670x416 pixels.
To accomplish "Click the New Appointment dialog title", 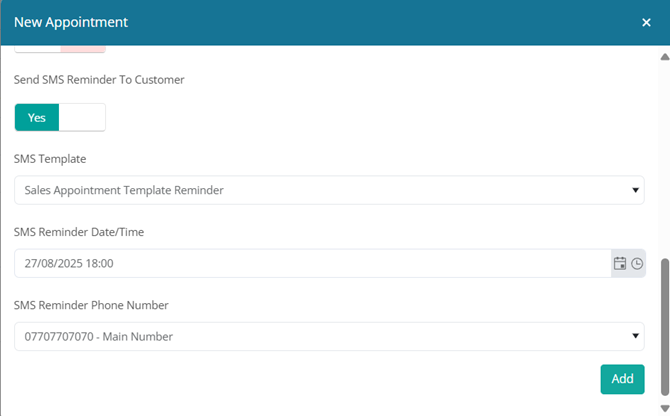I will pos(71,22).
